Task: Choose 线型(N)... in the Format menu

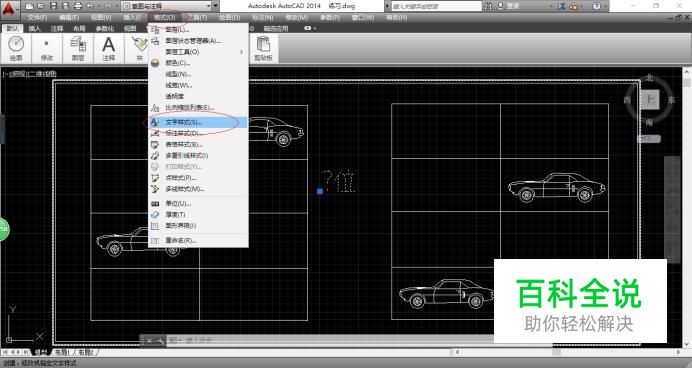Action: [x=198, y=74]
